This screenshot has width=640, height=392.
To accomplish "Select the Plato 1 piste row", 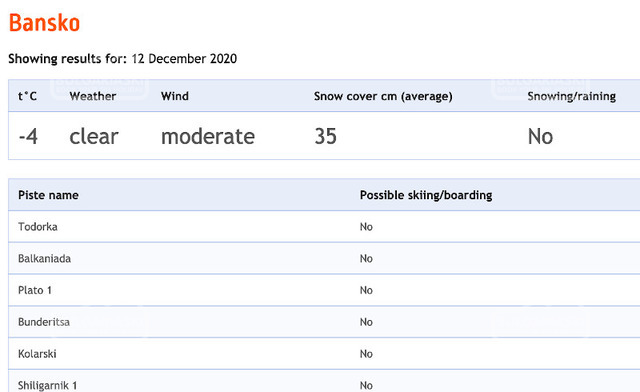I will click(324, 290).
